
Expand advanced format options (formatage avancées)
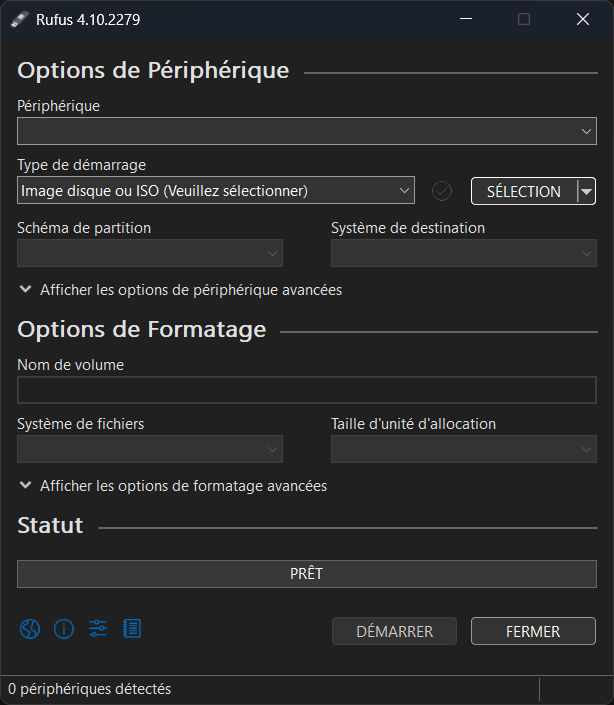pos(174,486)
